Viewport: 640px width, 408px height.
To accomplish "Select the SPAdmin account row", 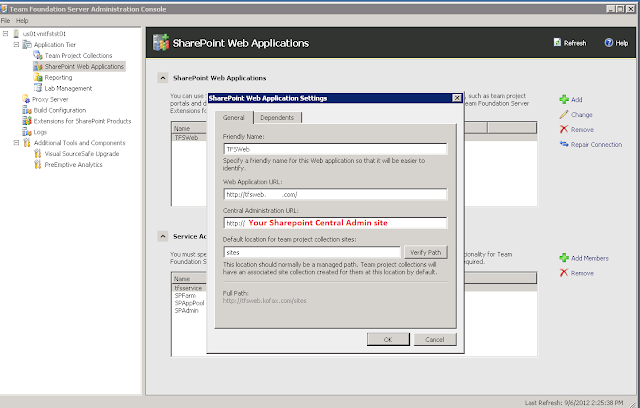I will click(187, 310).
